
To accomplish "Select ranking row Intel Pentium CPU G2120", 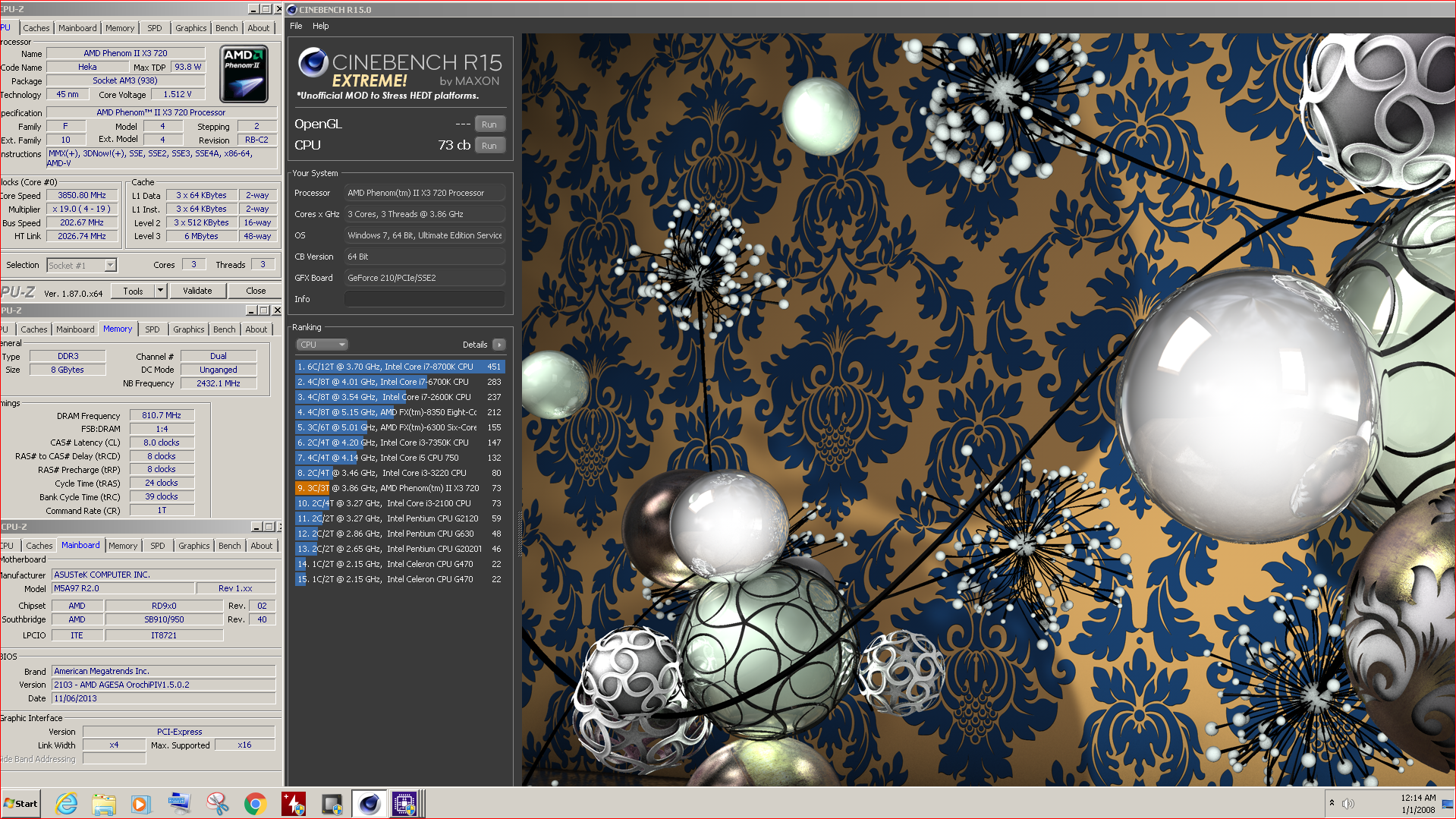I will (400, 518).
